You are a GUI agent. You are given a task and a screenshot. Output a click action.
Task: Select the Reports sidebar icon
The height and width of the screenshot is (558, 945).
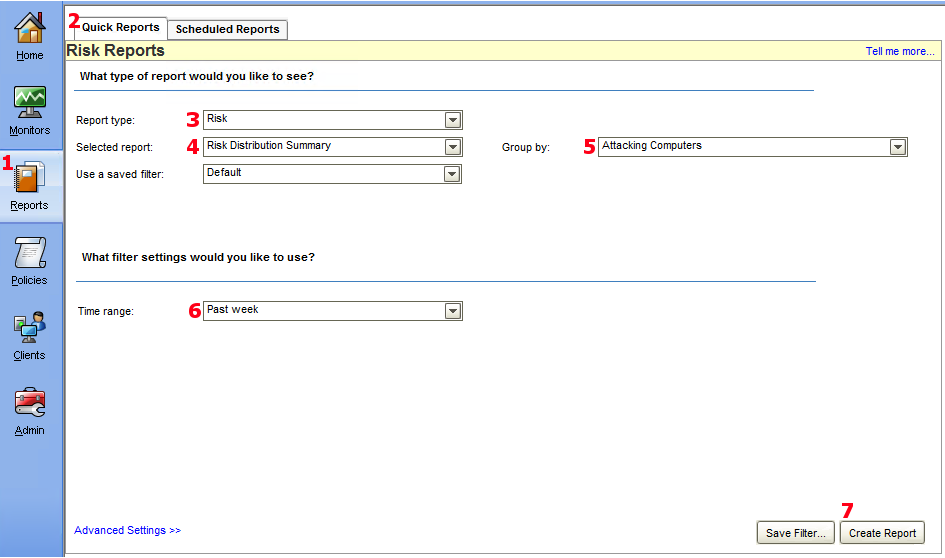point(30,178)
